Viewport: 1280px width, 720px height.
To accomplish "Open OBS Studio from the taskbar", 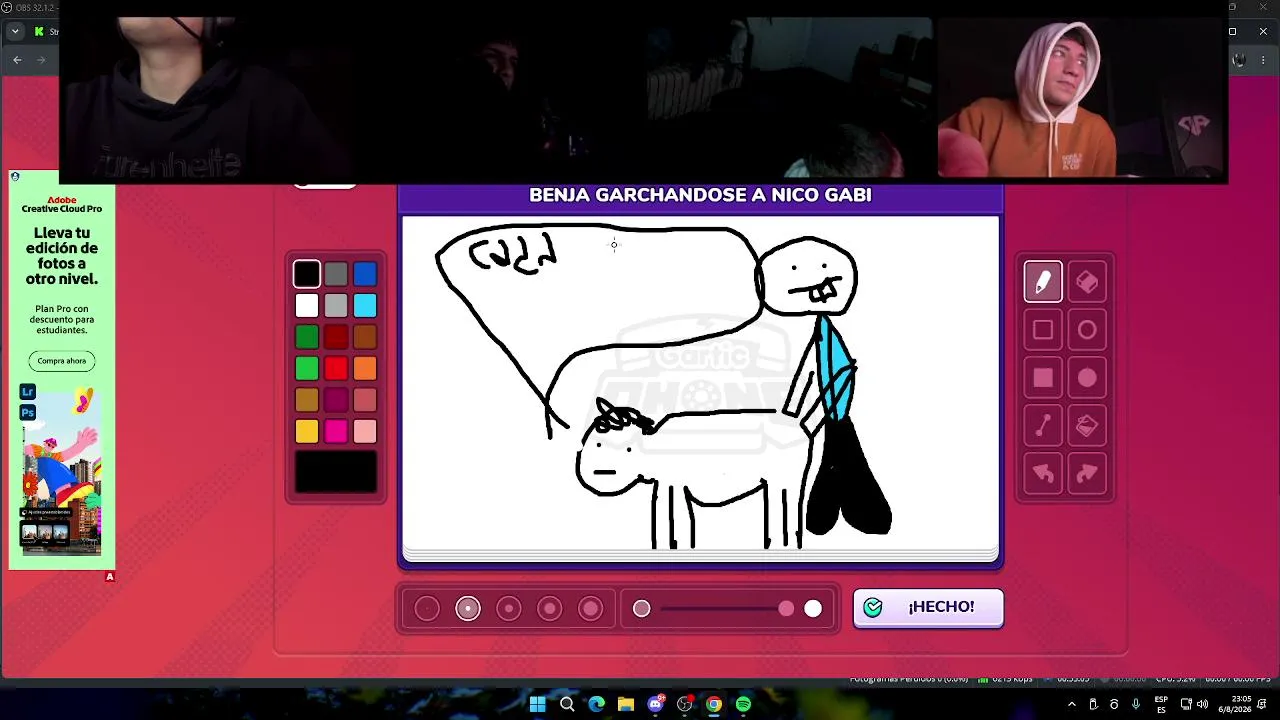I will 685,704.
